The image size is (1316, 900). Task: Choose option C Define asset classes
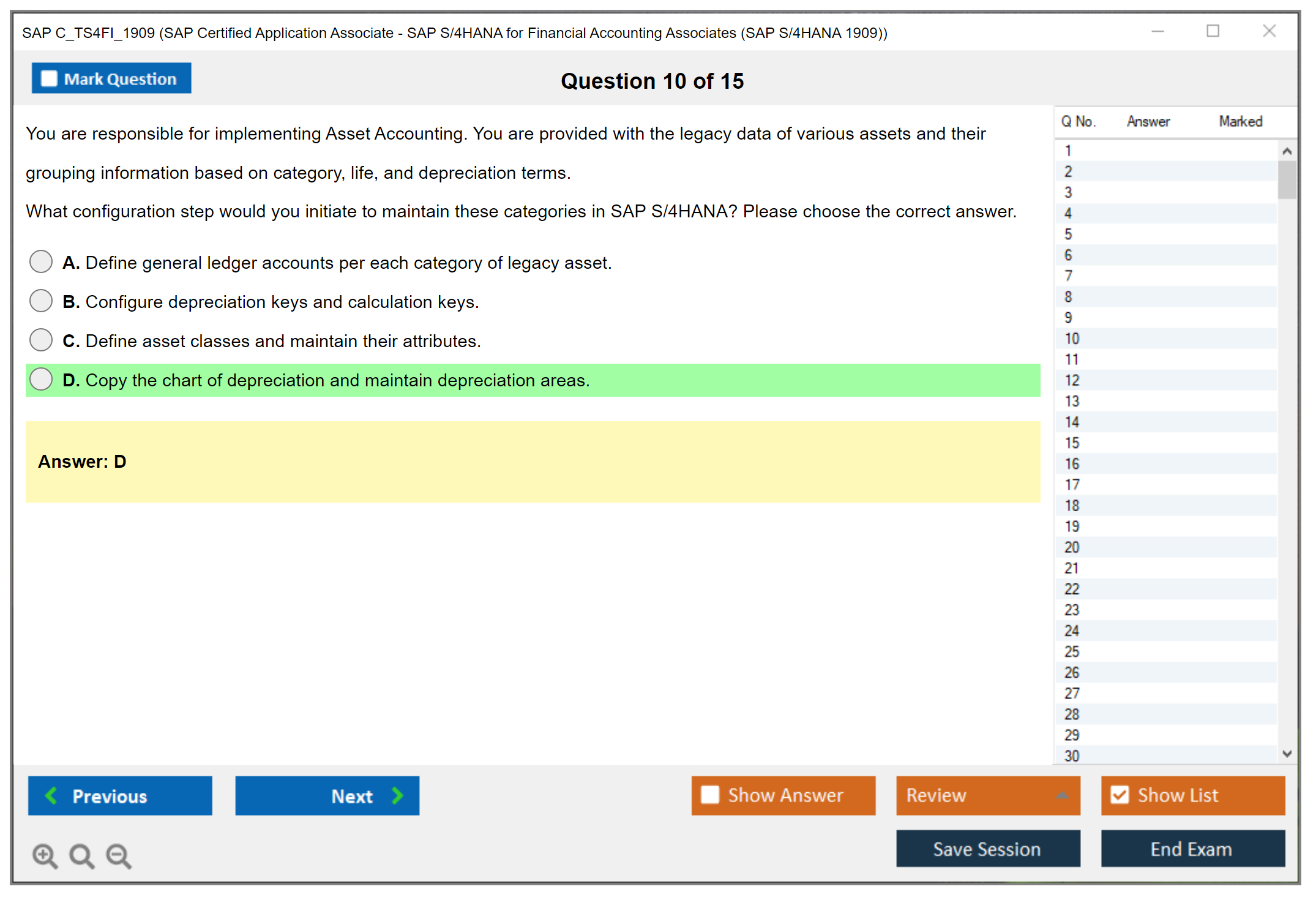pyautogui.click(x=41, y=340)
